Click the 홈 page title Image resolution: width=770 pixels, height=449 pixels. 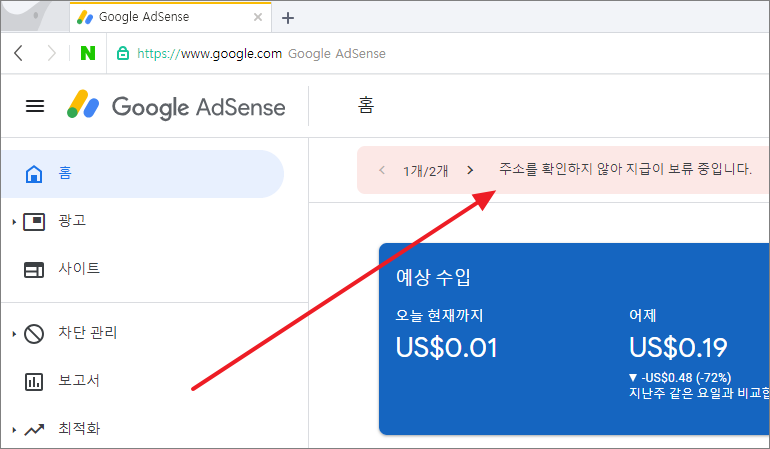pos(366,105)
